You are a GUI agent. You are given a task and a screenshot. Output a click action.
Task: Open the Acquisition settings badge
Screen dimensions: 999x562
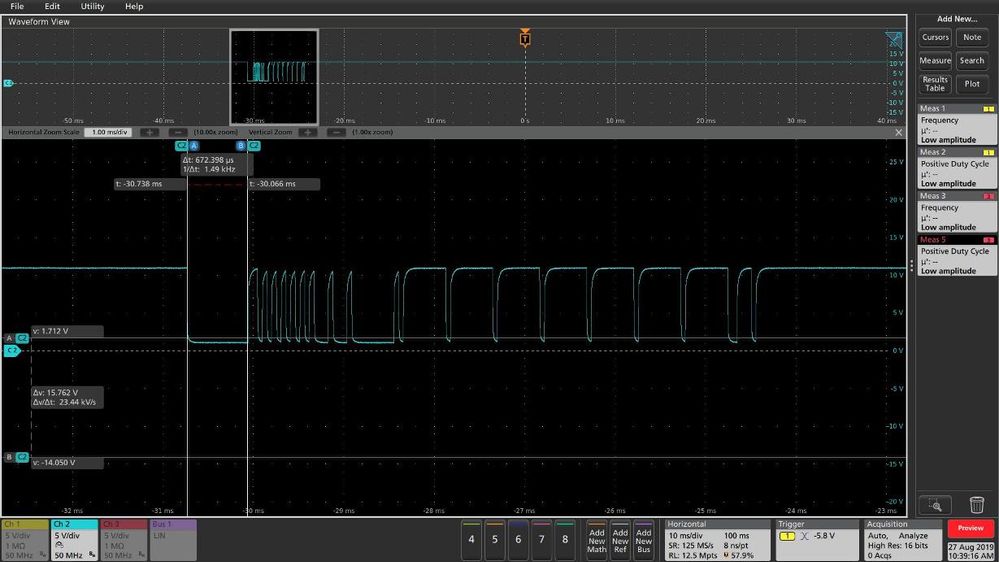pos(902,540)
